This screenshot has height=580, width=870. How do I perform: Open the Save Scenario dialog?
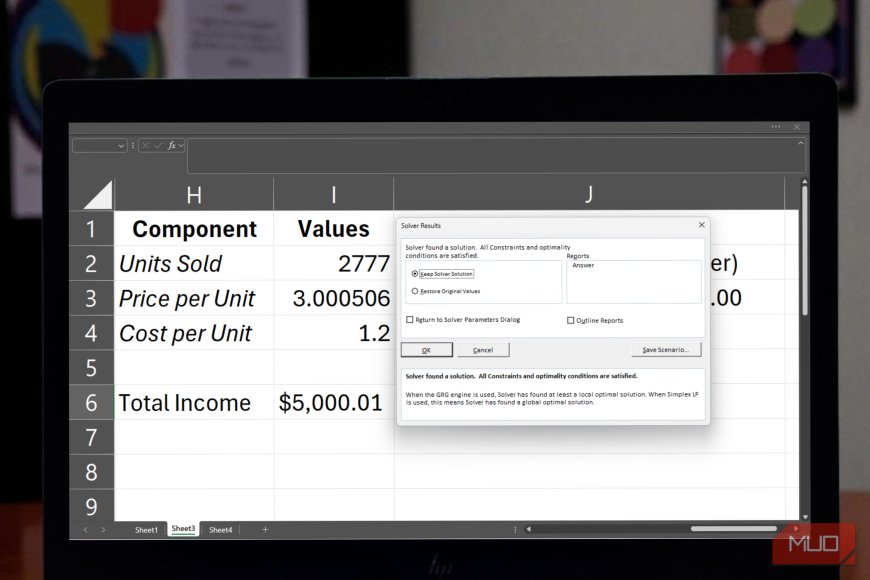(x=667, y=350)
